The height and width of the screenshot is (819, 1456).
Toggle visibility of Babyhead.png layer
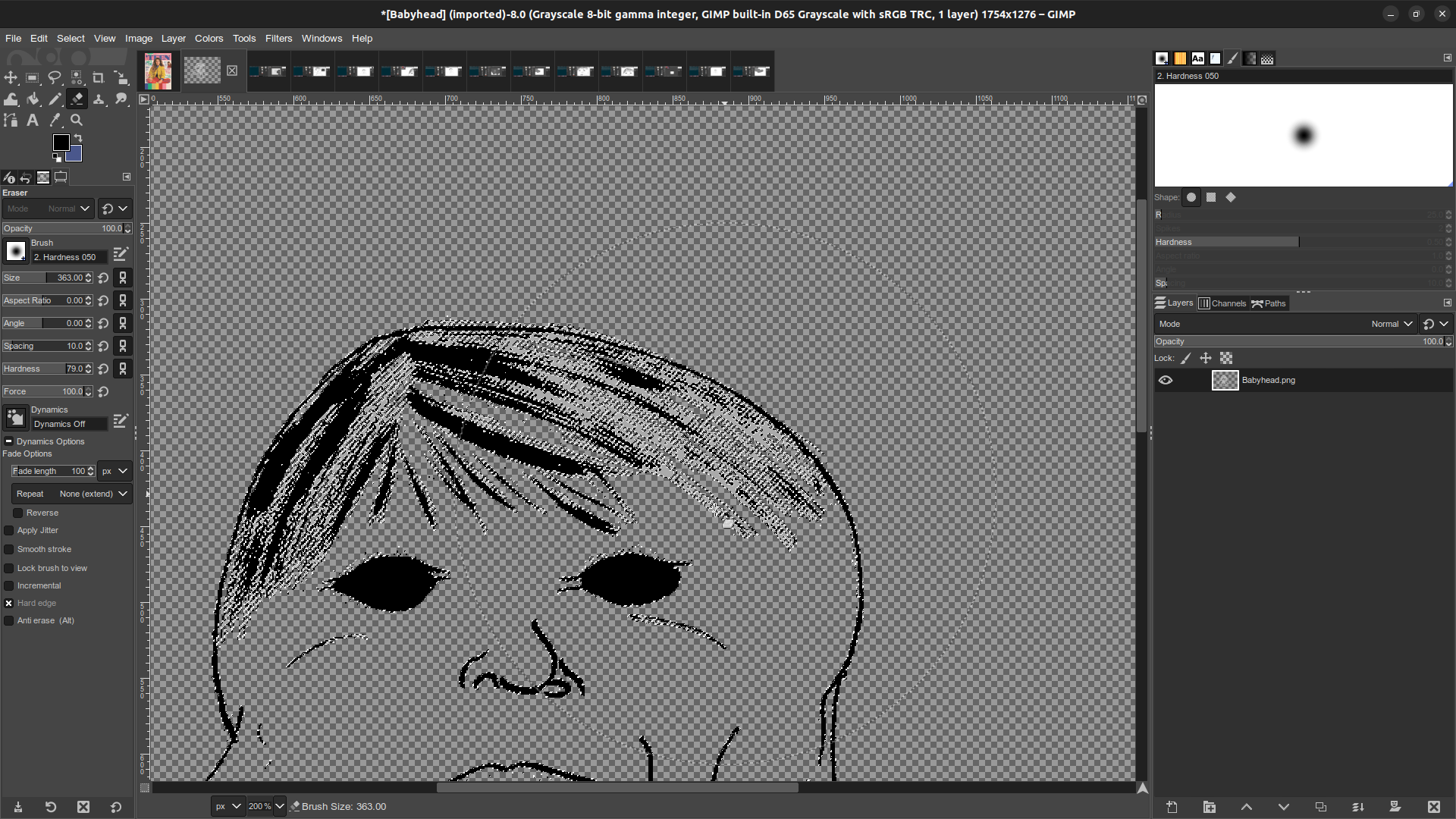pos(1165,380)
